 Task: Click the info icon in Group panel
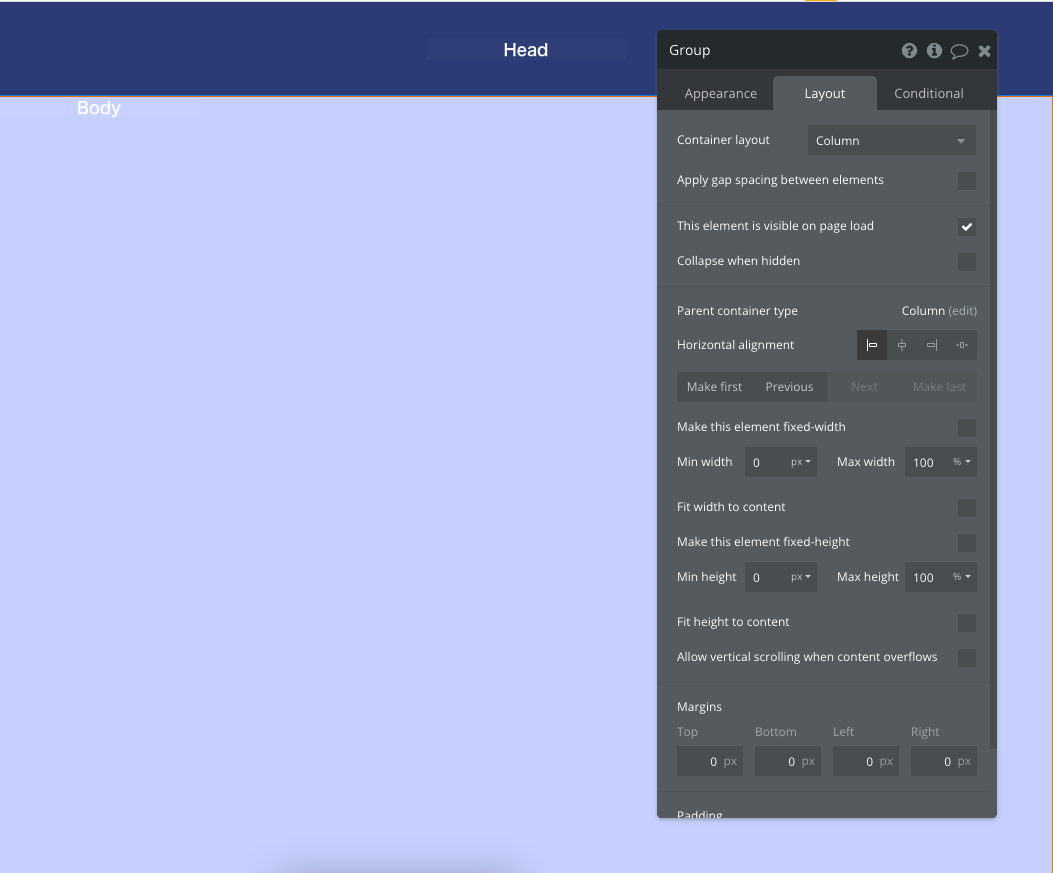934,51
